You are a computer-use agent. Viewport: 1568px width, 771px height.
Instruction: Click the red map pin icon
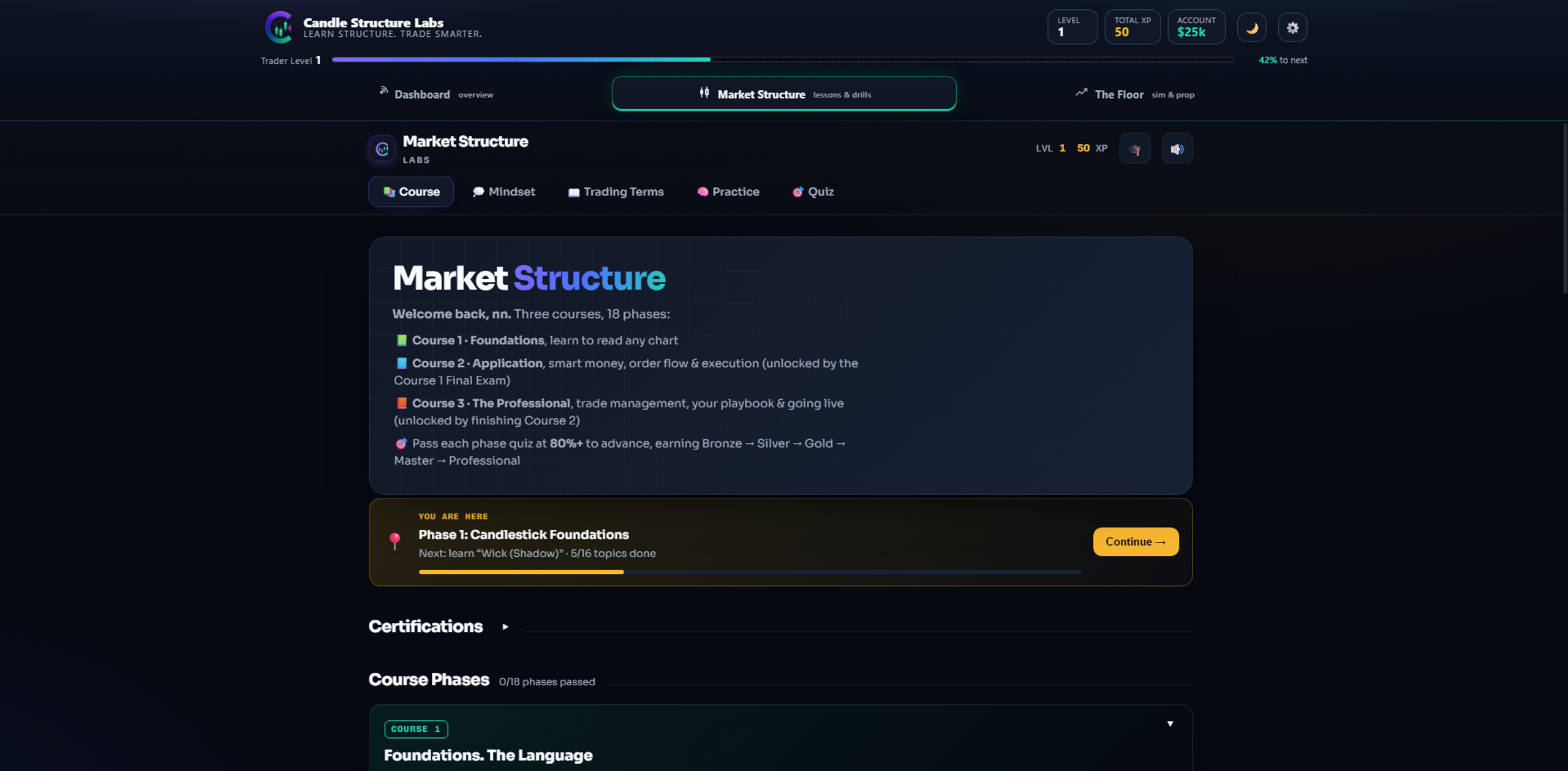[395, 541]
